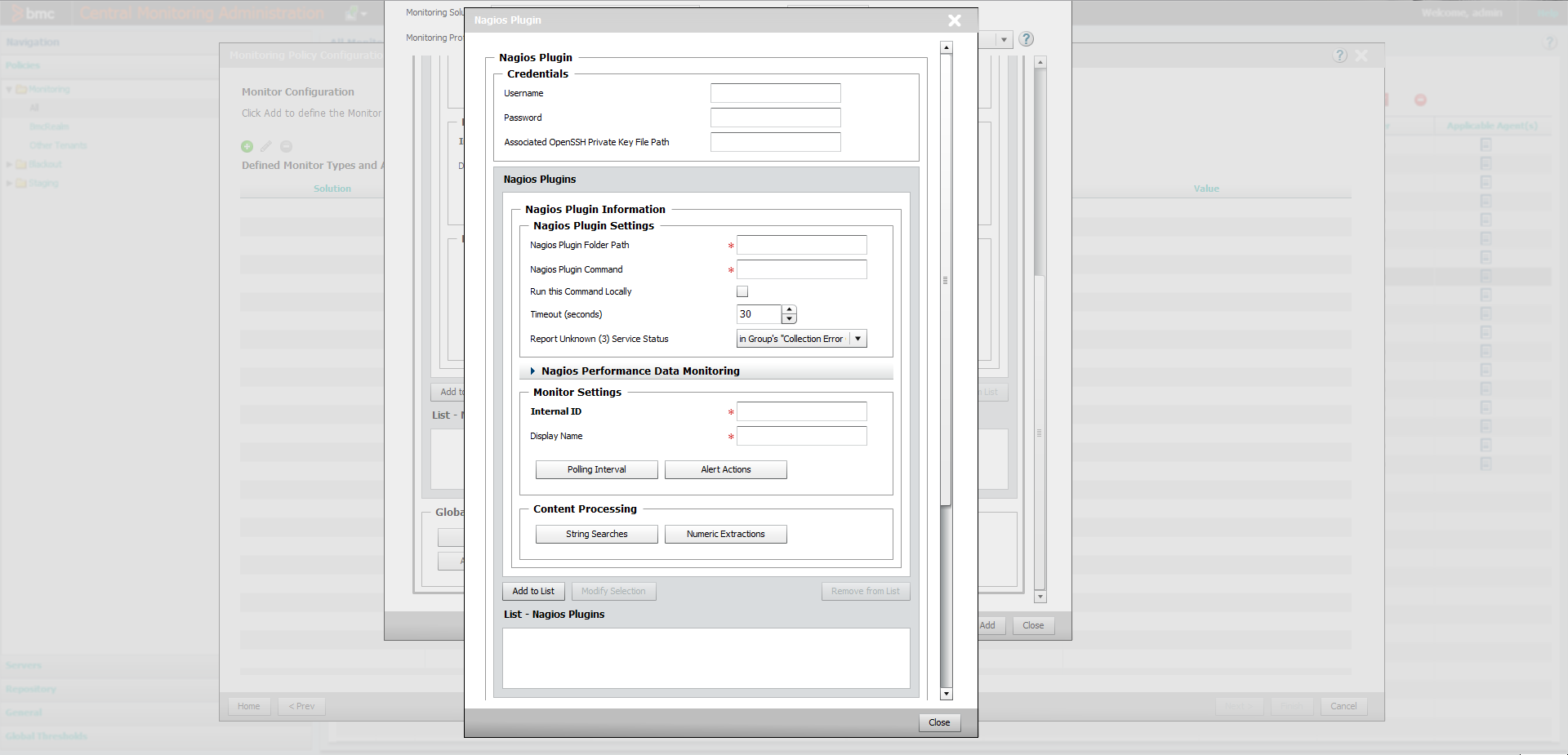Click green add monitor icon
This screenshot has width=1568, height=755.
pos(247,146)
